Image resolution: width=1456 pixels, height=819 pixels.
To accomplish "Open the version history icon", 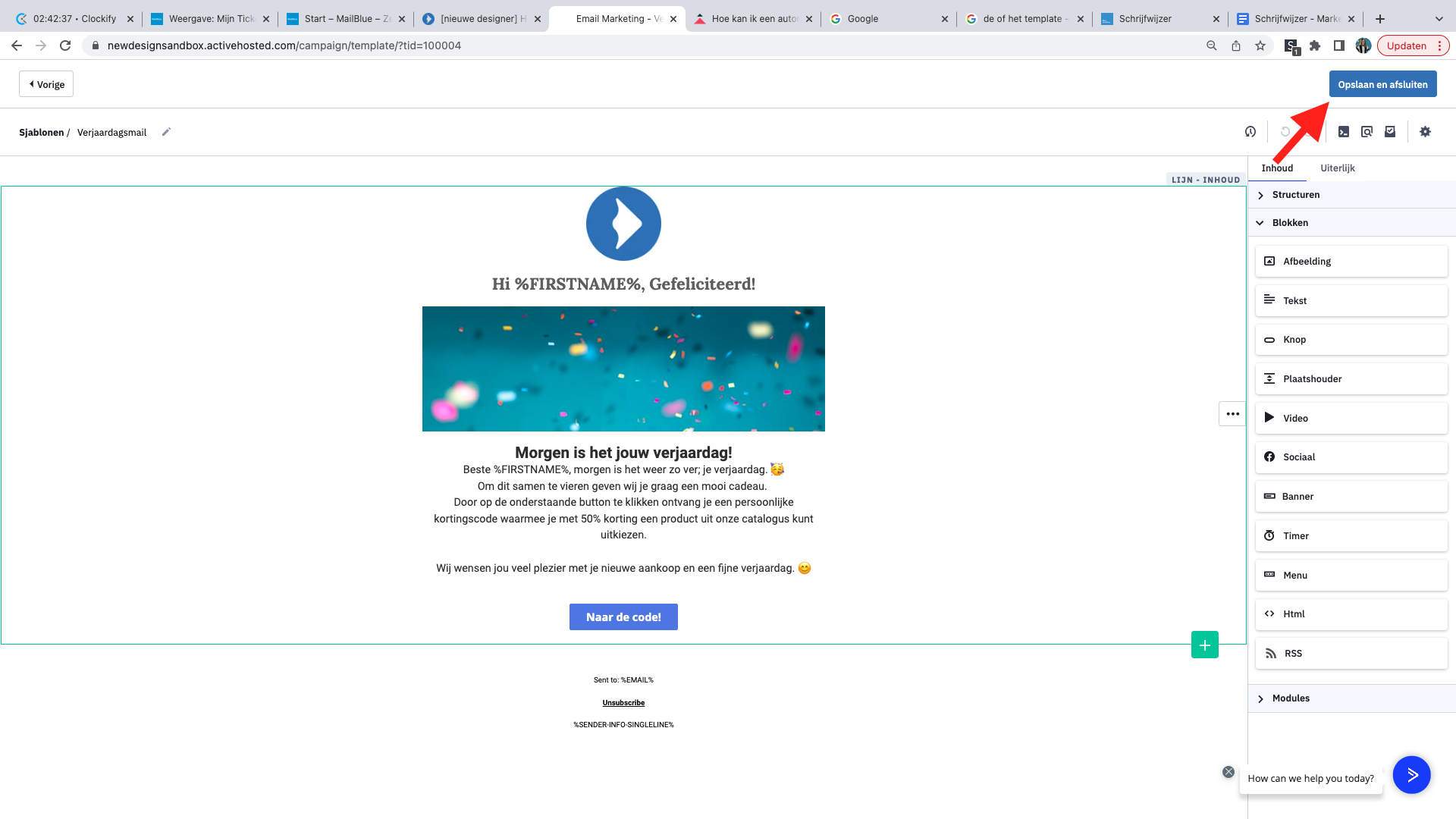I will point(1250,132).
